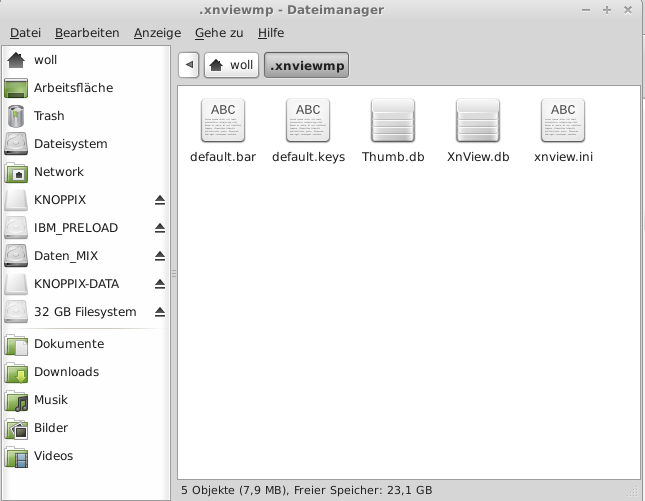Click the Musik folder icon
The height and width of the screenshot is (501, 645).
coord(16,400)
